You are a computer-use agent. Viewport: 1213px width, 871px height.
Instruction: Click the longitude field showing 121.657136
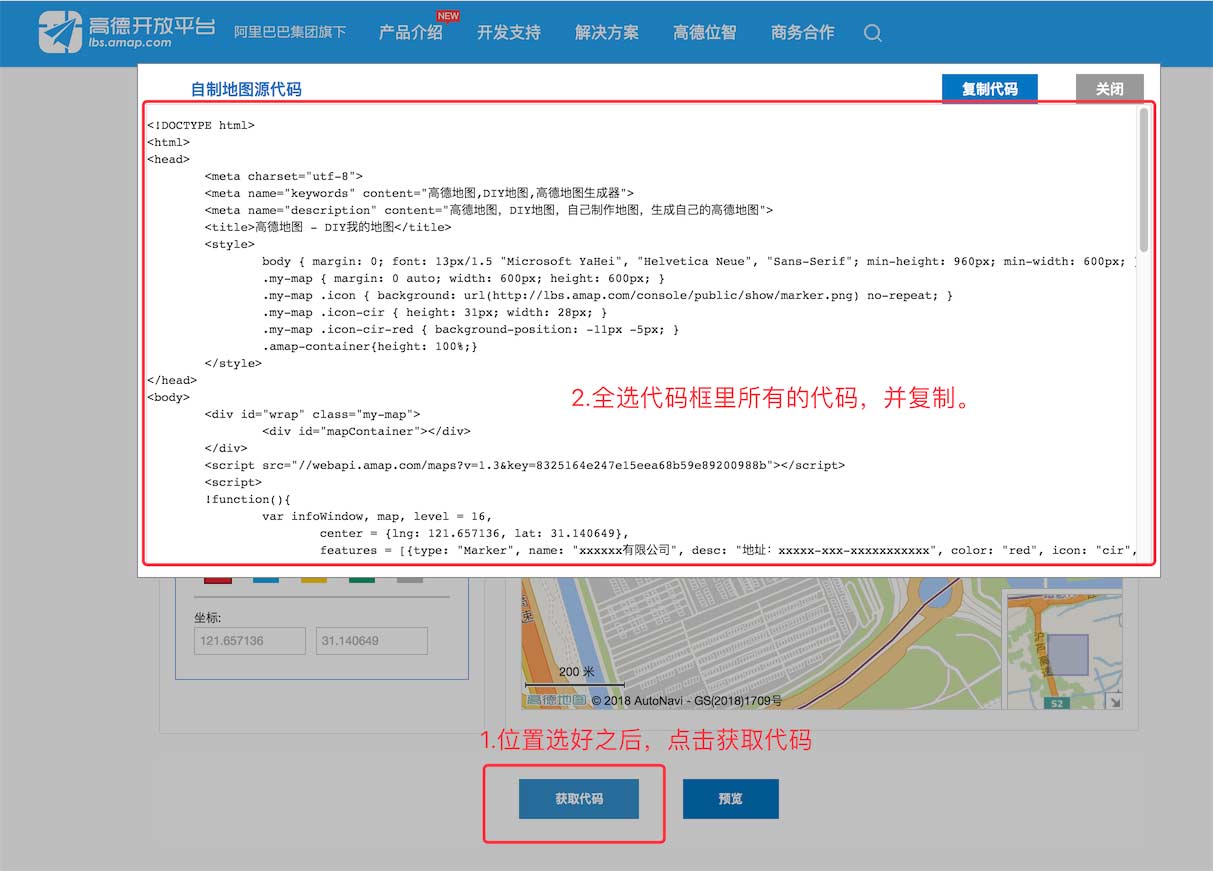point(249,640)
